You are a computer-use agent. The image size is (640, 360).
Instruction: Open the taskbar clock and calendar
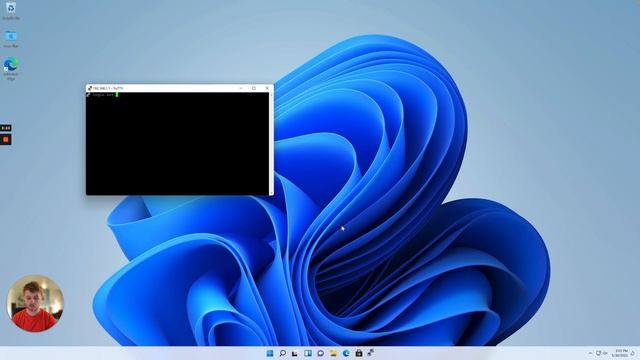pos(620,353)
